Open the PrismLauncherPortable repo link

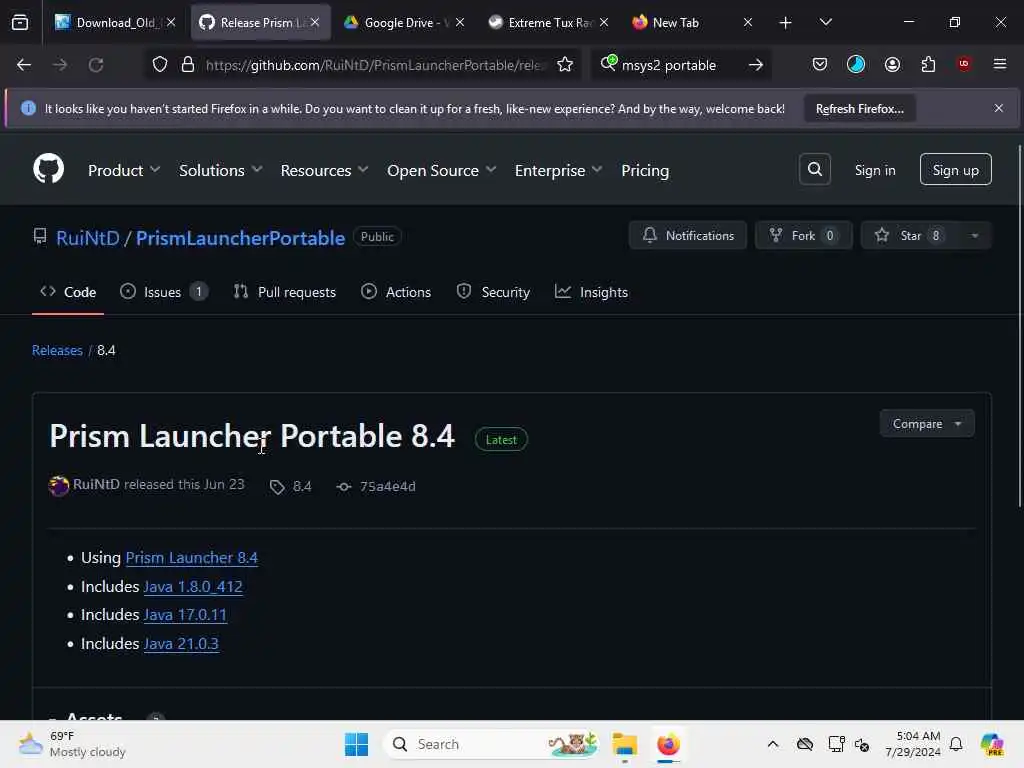pos(240,238)
